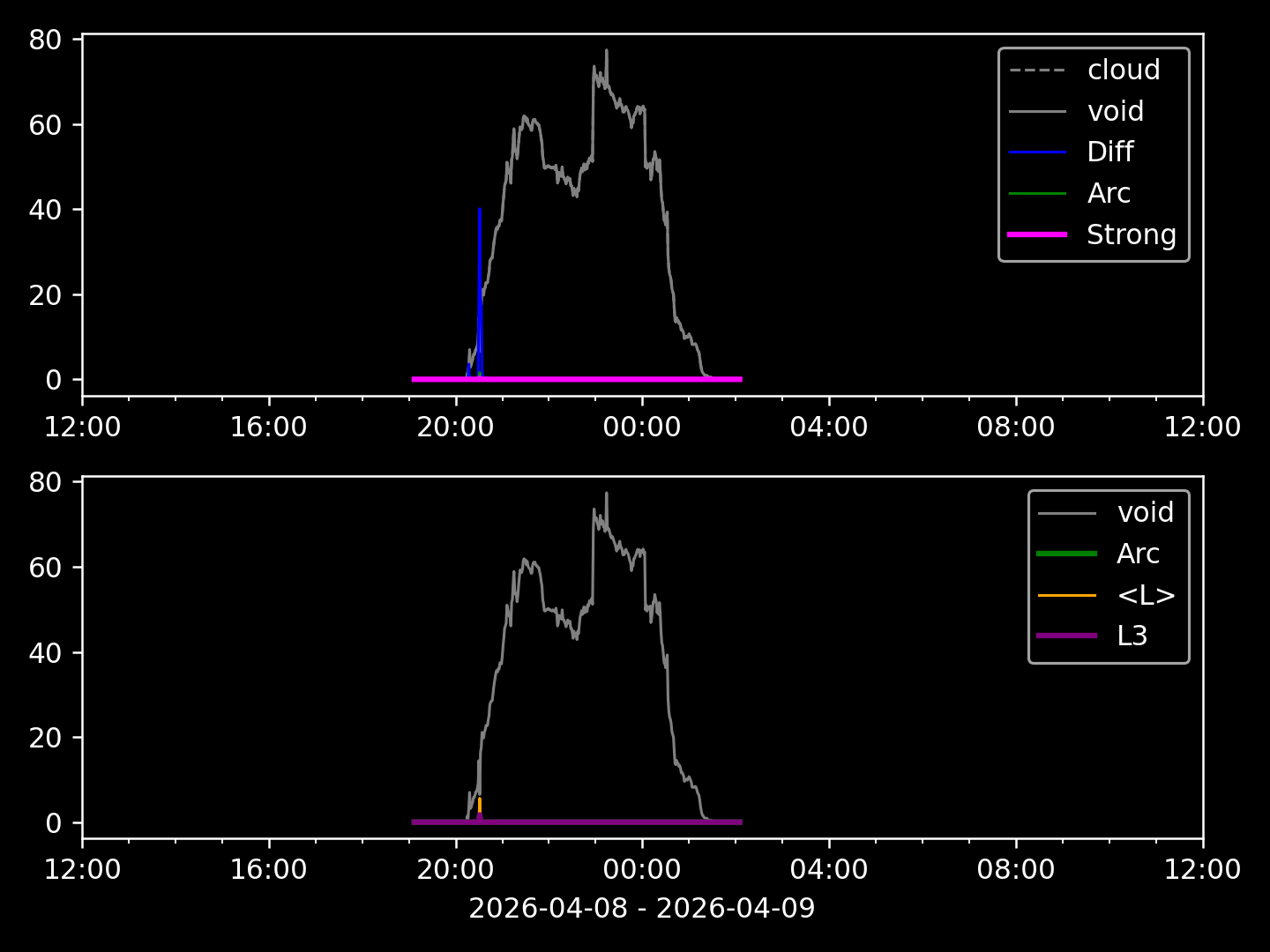Select 'void' label in the bottom chart legend
Viewport: 1270px width, 952px height.
1145,512
